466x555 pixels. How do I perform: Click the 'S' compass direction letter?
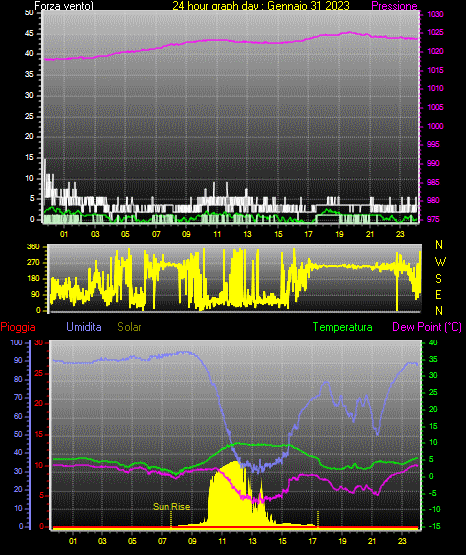[x=438, y=279]
